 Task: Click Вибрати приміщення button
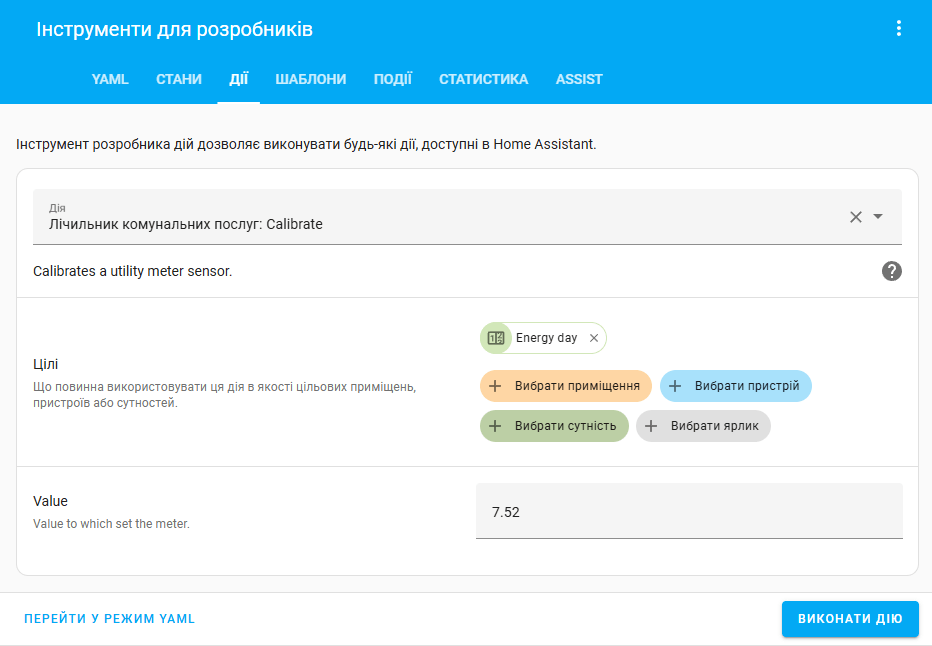(x=565, y=386)
